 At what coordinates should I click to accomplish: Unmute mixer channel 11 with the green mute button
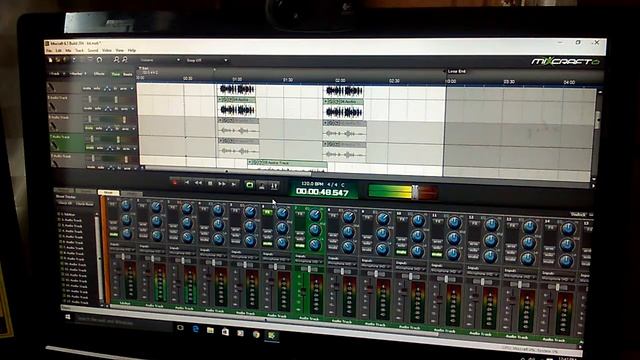click(x=436, y=255)
